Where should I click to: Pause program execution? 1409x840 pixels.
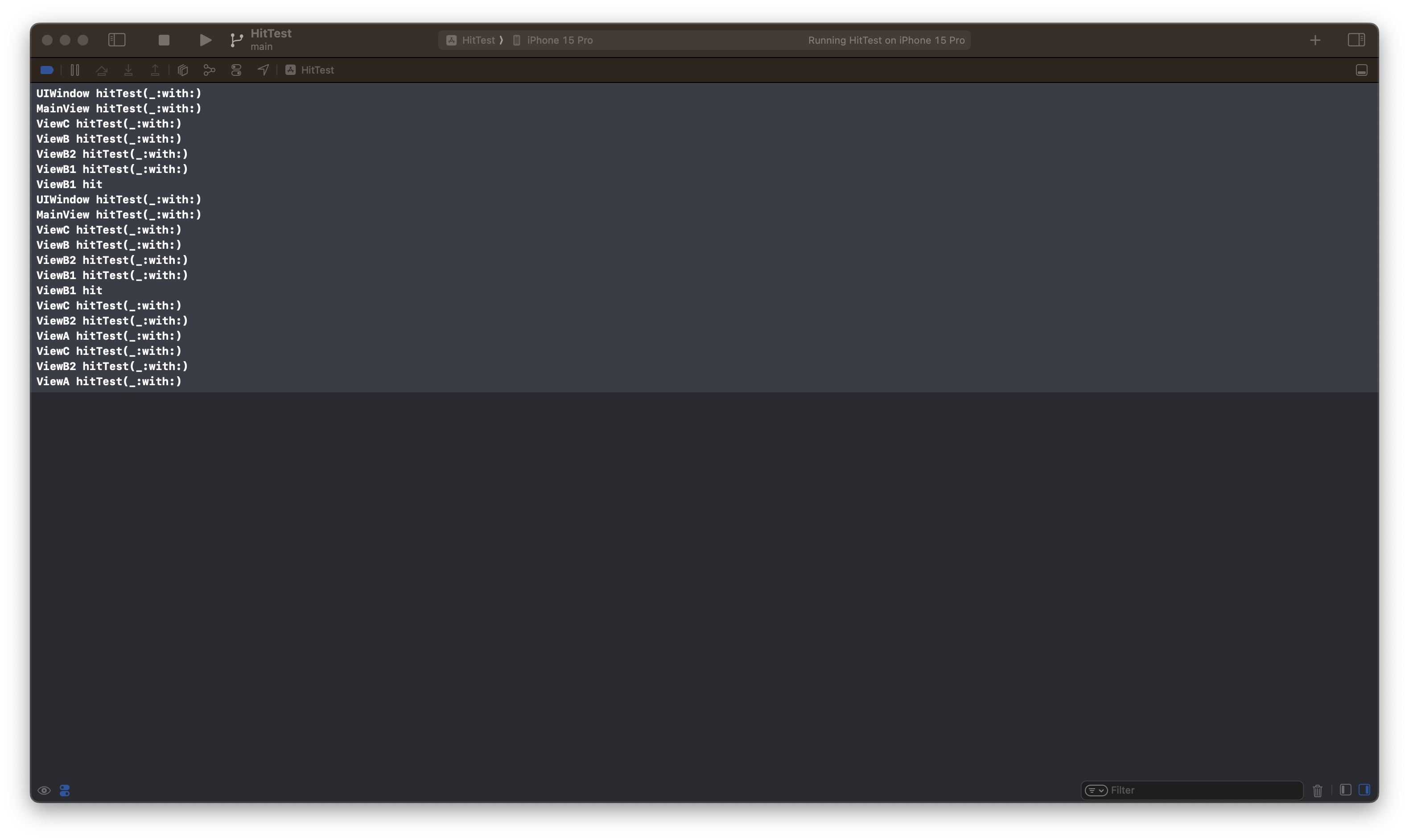click(75, 70)
